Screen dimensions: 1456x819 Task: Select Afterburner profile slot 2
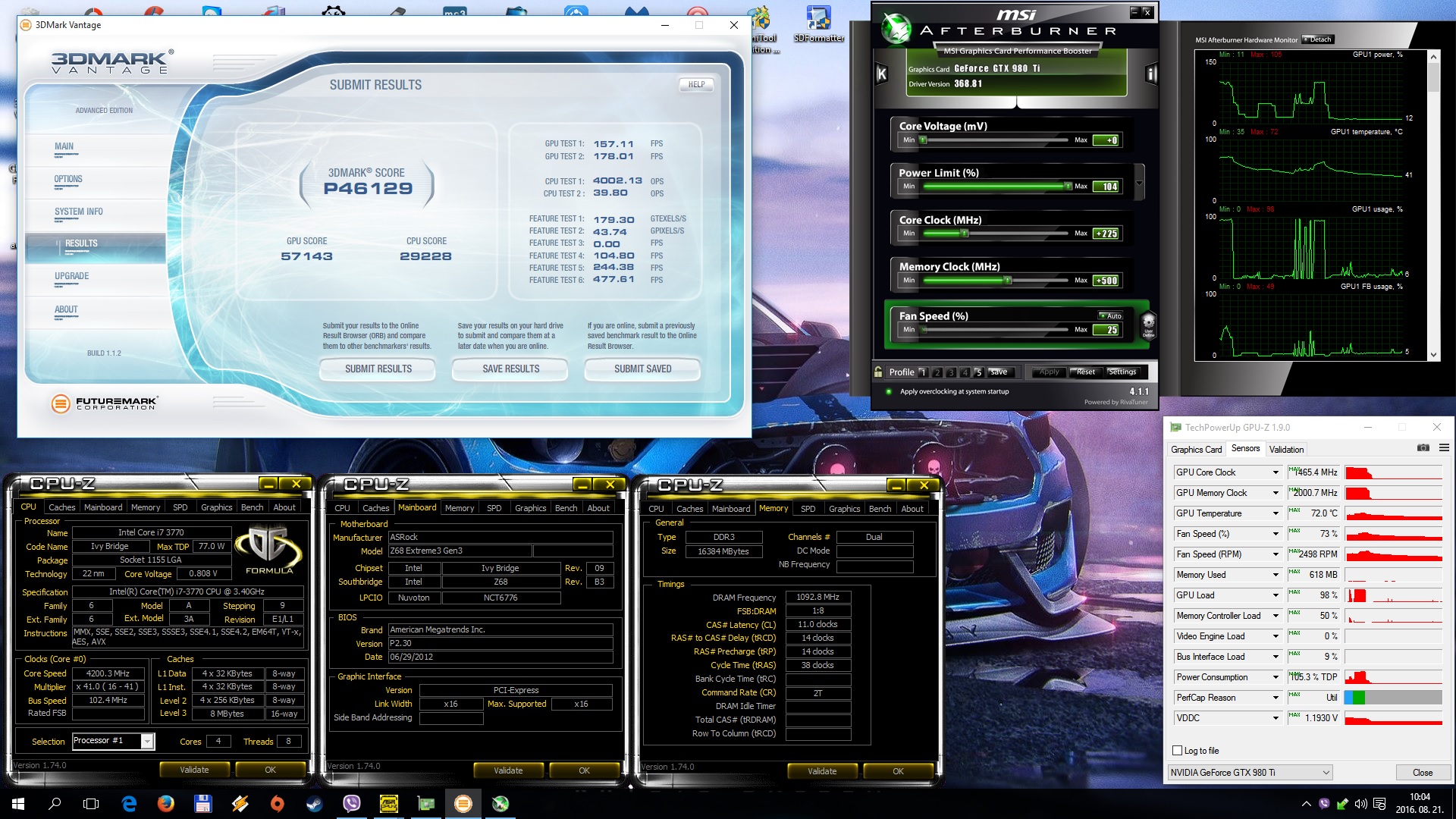pos(937,372)
